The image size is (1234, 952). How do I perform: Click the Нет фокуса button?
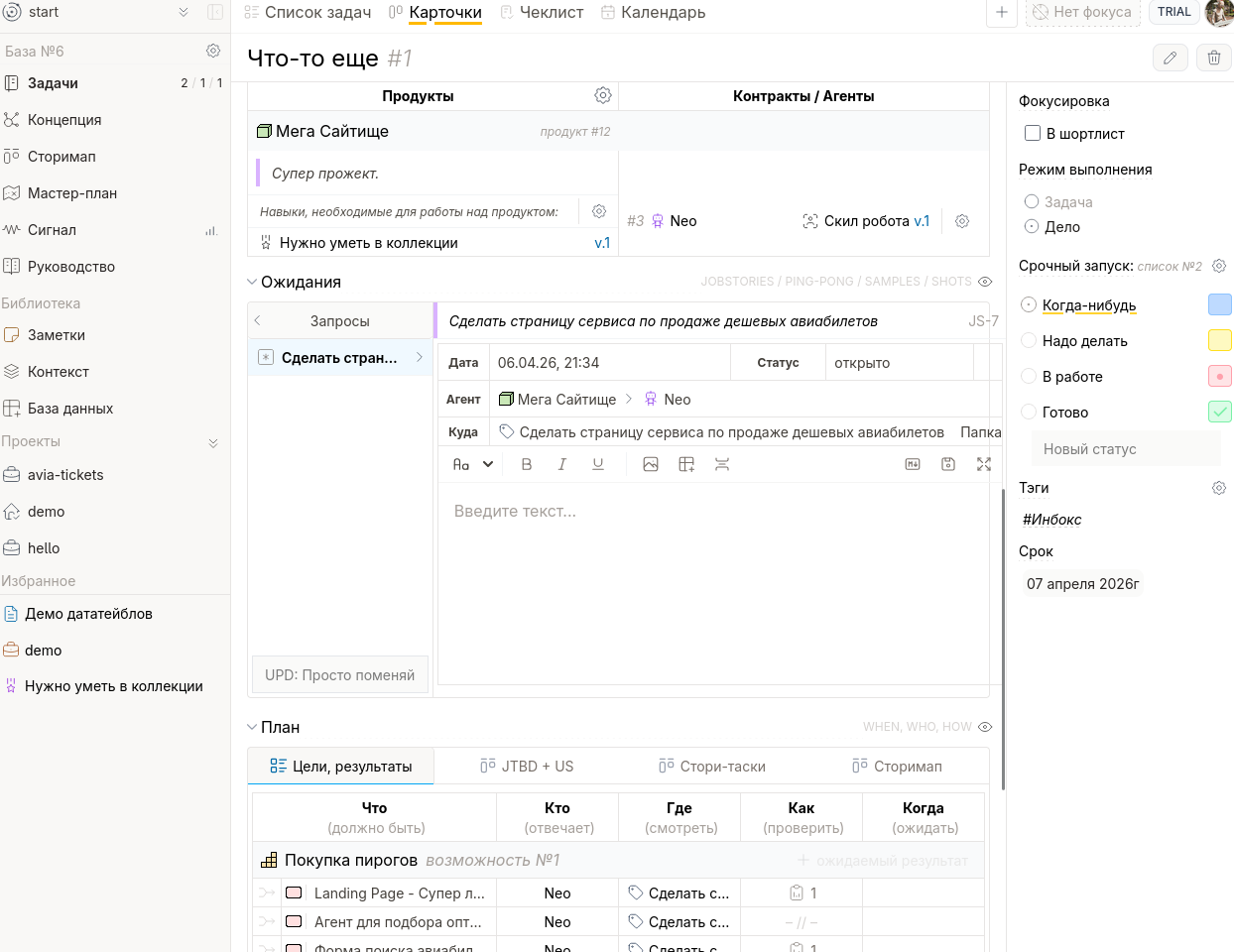pos(1082,12)
